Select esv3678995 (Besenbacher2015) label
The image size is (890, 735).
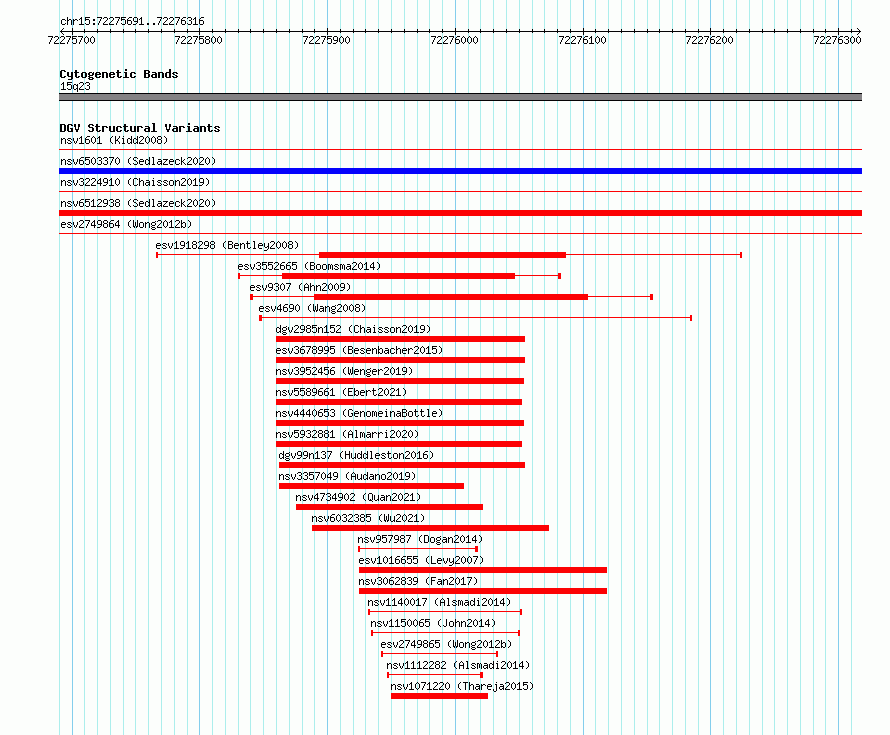coord(359,350)
